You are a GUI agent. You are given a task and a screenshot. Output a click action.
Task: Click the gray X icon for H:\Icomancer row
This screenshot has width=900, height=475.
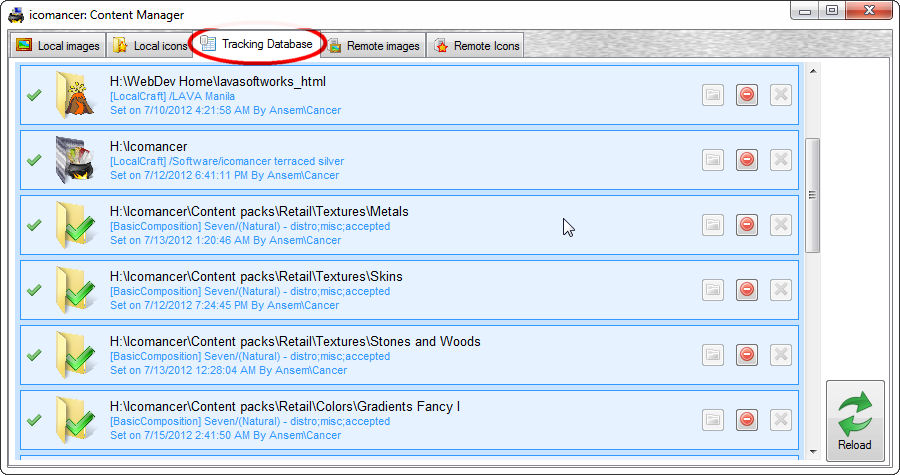(x=781, y=159)
